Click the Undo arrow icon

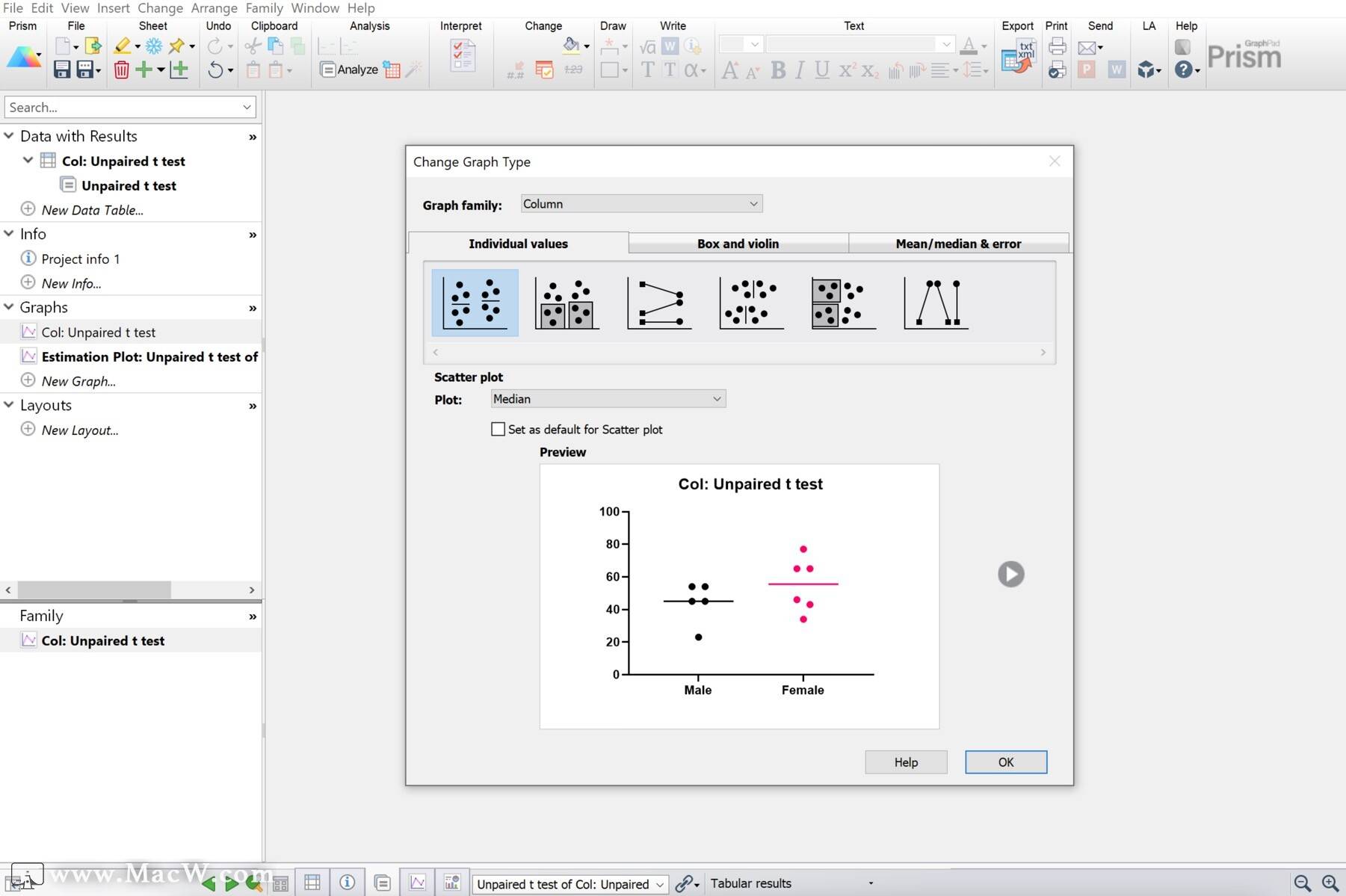tap(215, 69)
